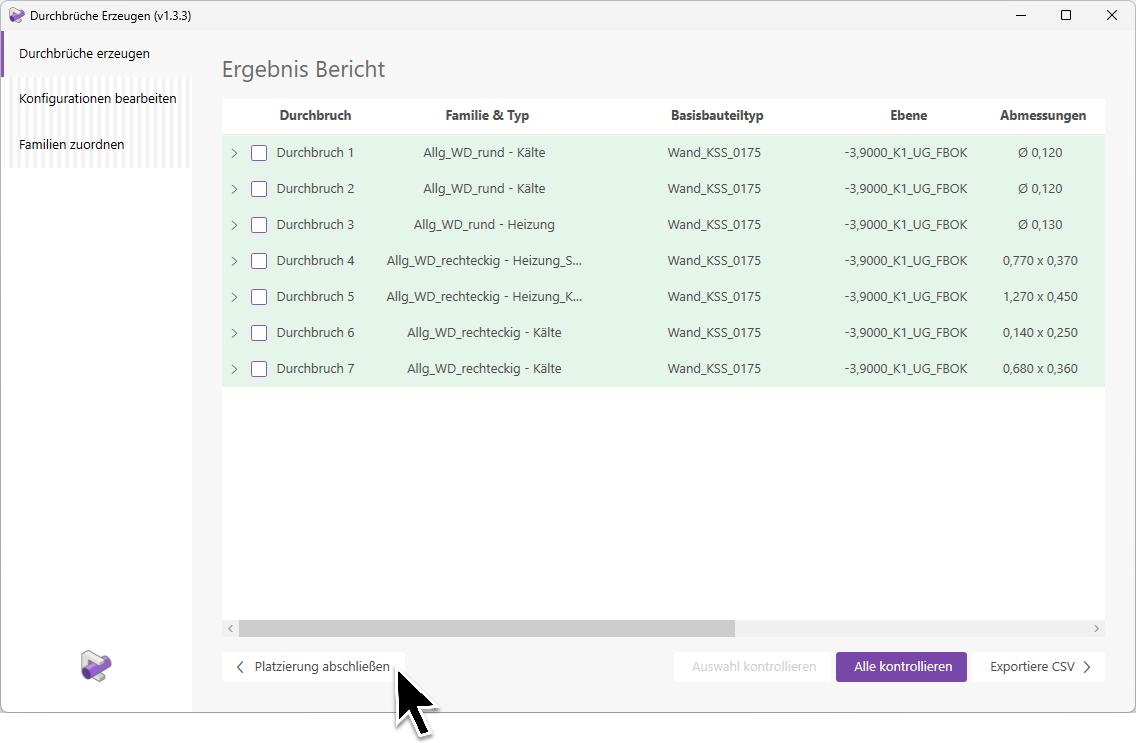Screen dimensions: 1136x743
Task: Click Exportiere CSV button
Action: tap(1040, 667)
